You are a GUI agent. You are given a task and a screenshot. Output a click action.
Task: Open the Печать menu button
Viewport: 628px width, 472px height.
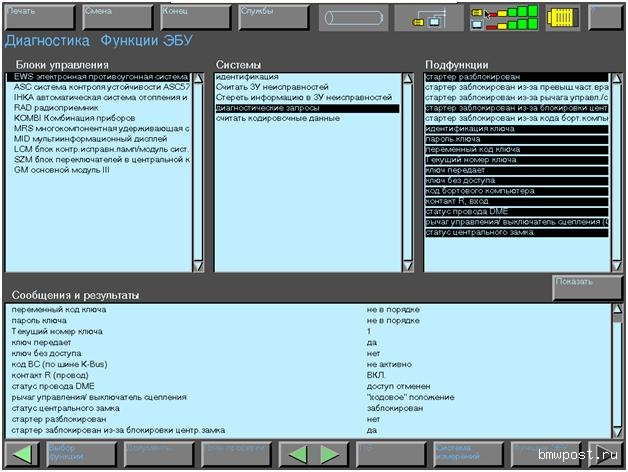pos(37,15)
